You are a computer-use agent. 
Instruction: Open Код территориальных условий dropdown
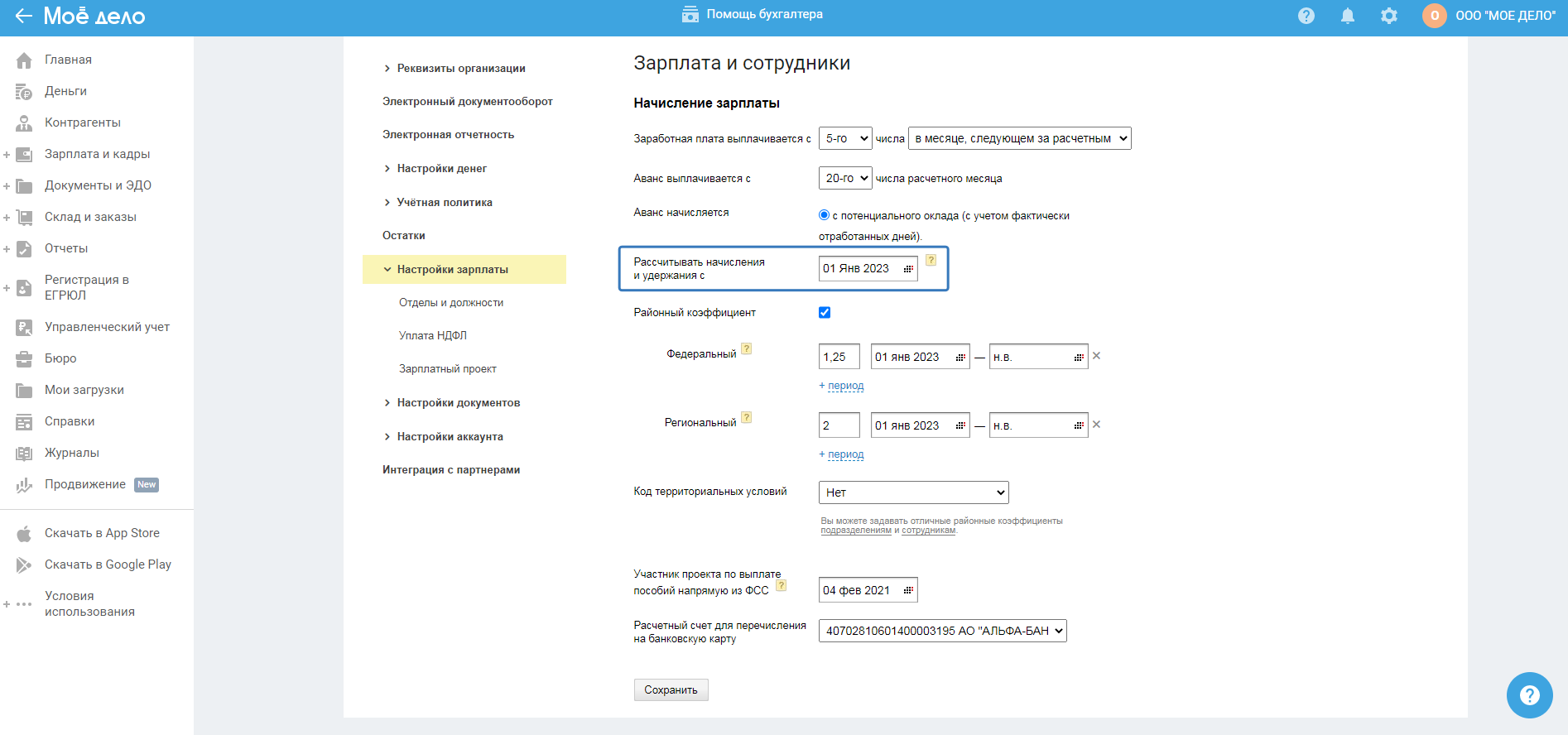(x=913, y=492)
